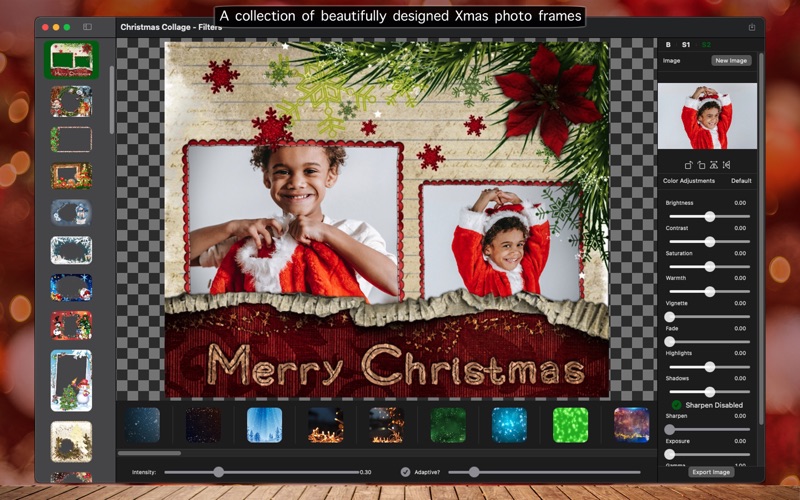
Task: Switch to the S1 tab
Action: pos(686,44)
